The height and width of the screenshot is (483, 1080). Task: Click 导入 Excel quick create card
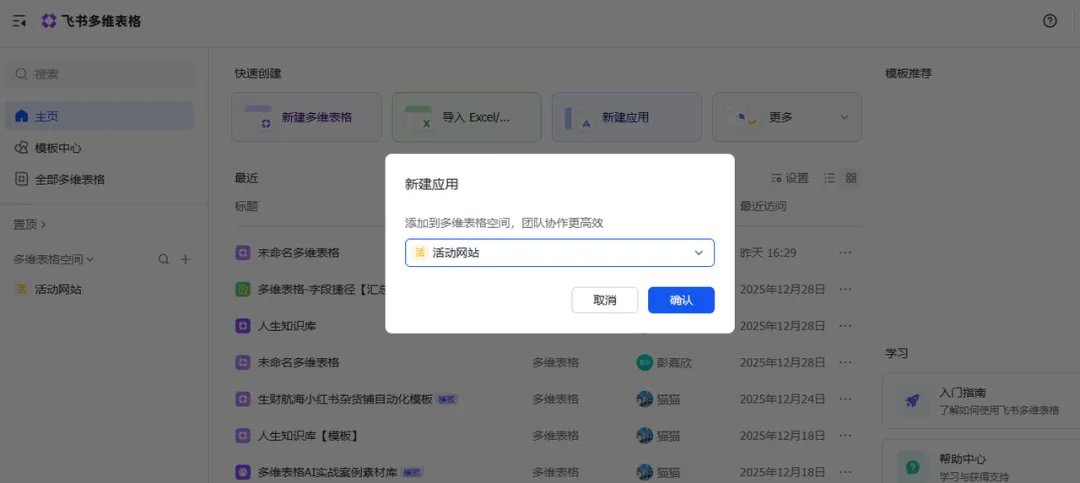[467, 117]
